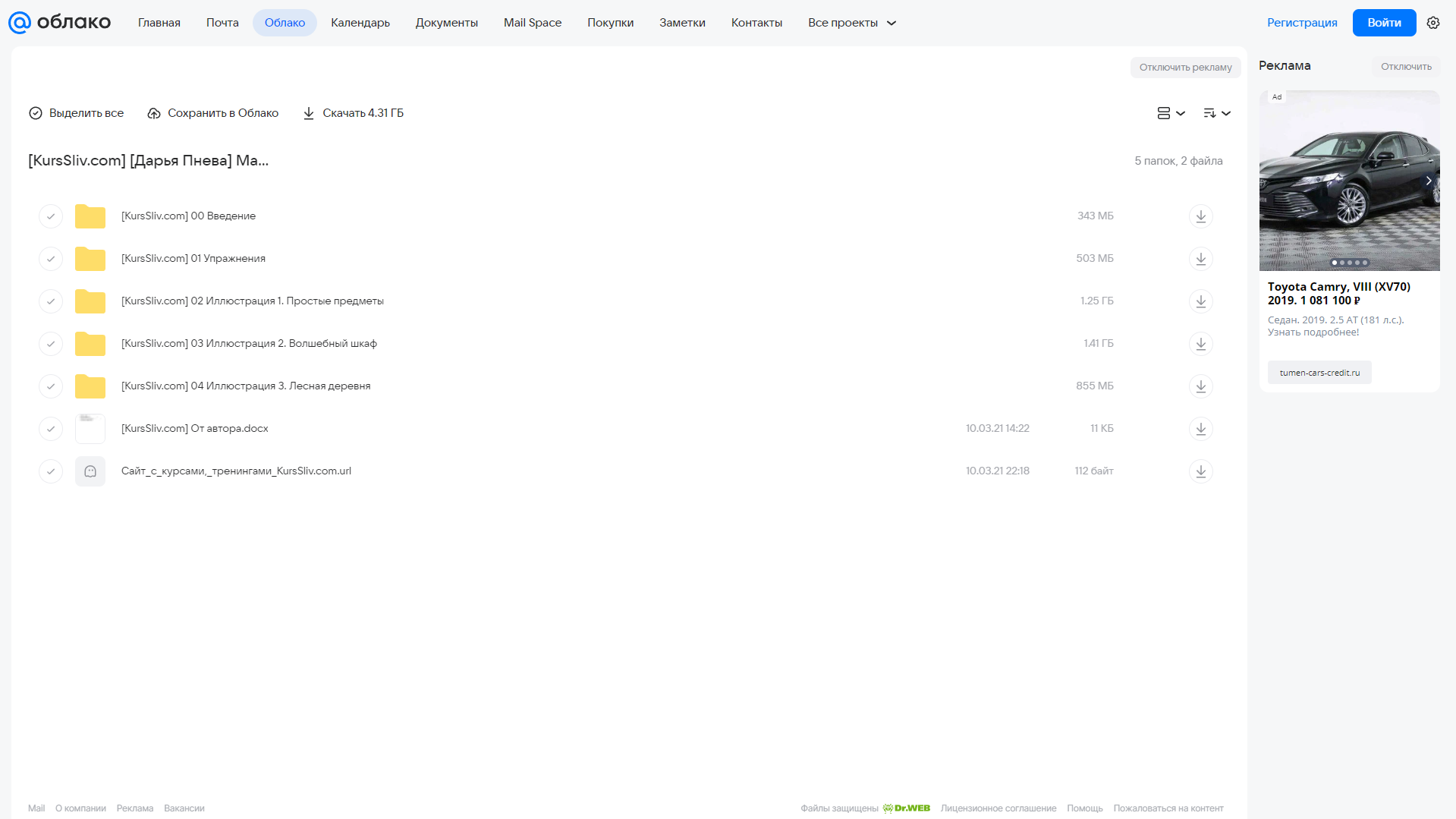Go to the Почта tab

tap(222, 23)
